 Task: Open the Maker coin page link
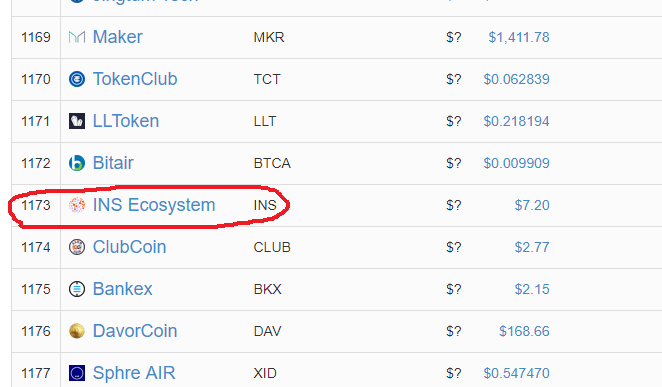117,37
